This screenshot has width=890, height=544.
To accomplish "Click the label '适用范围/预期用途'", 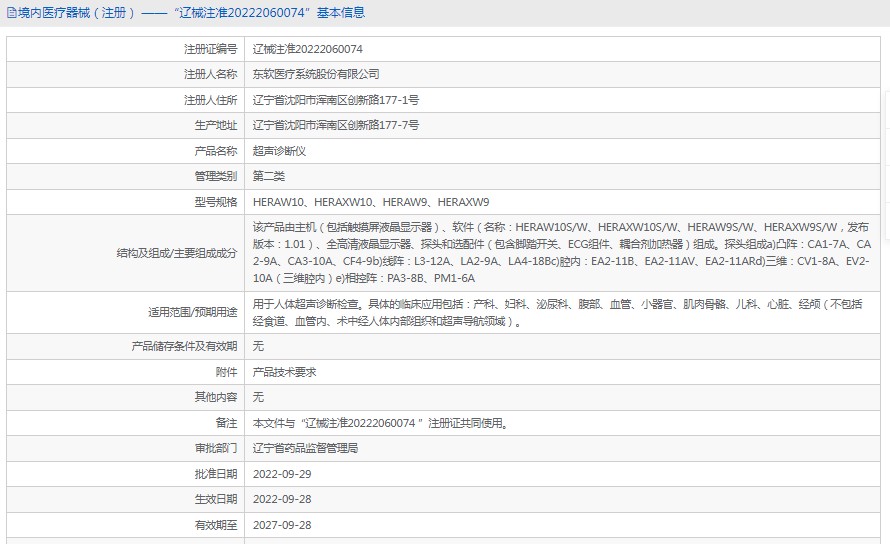I will [192, 312].
